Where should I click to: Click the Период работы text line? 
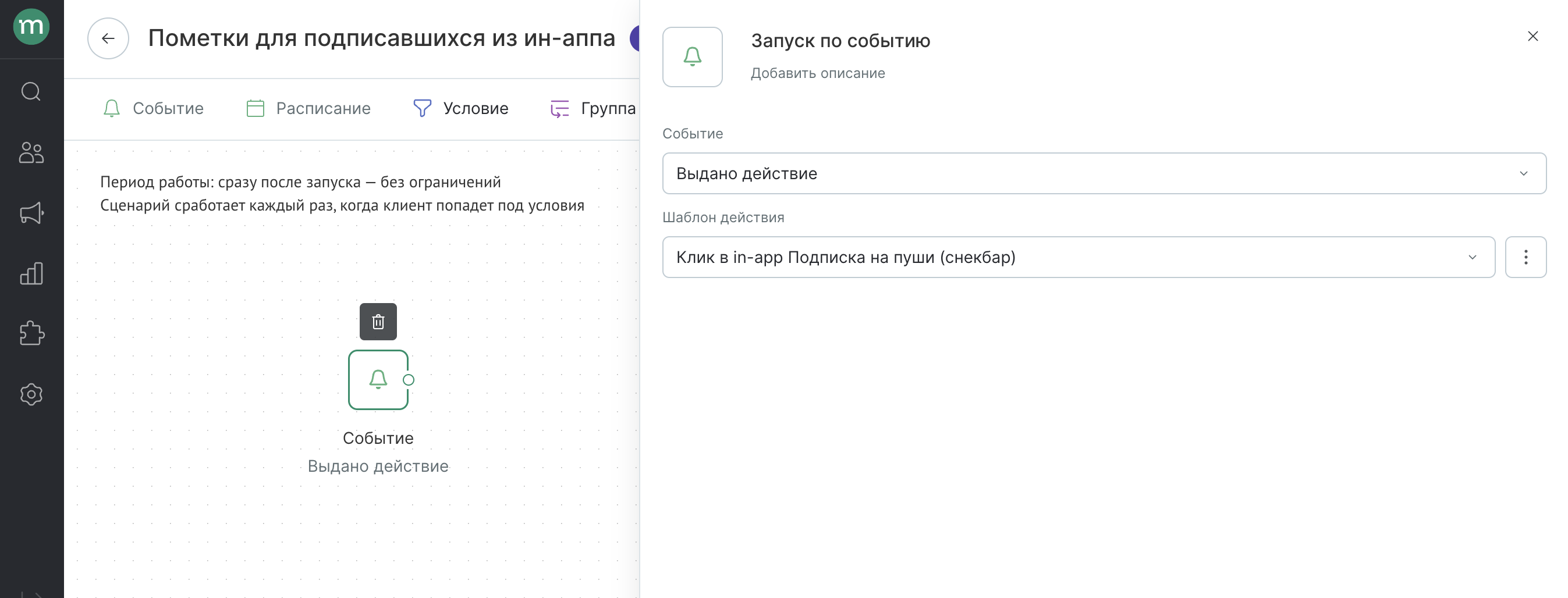tap(301, 182)
